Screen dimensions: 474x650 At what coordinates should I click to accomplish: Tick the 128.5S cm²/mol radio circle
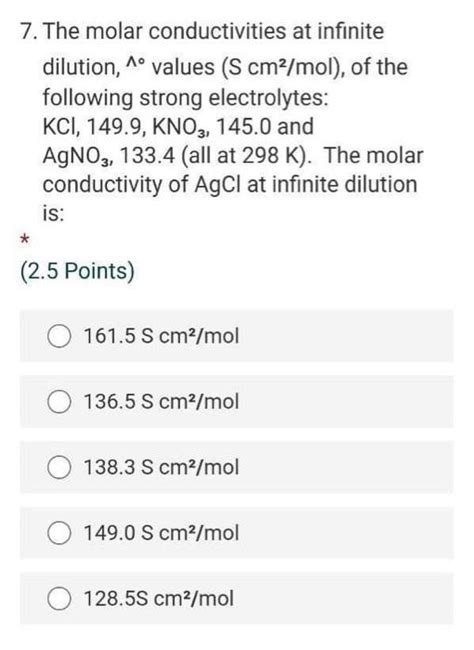(x=59, y=599)
